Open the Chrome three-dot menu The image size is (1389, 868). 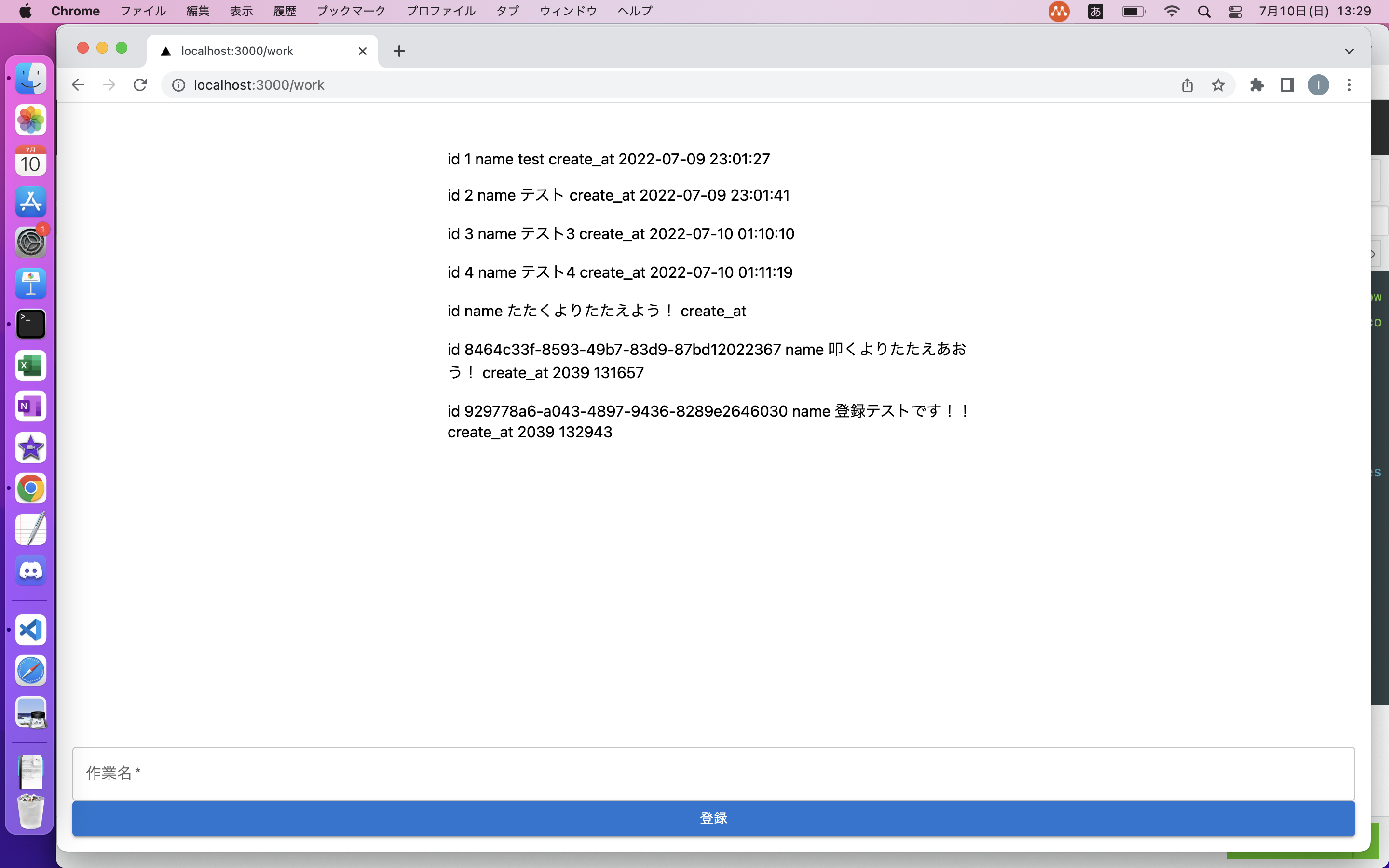(x=1349, y=85)
